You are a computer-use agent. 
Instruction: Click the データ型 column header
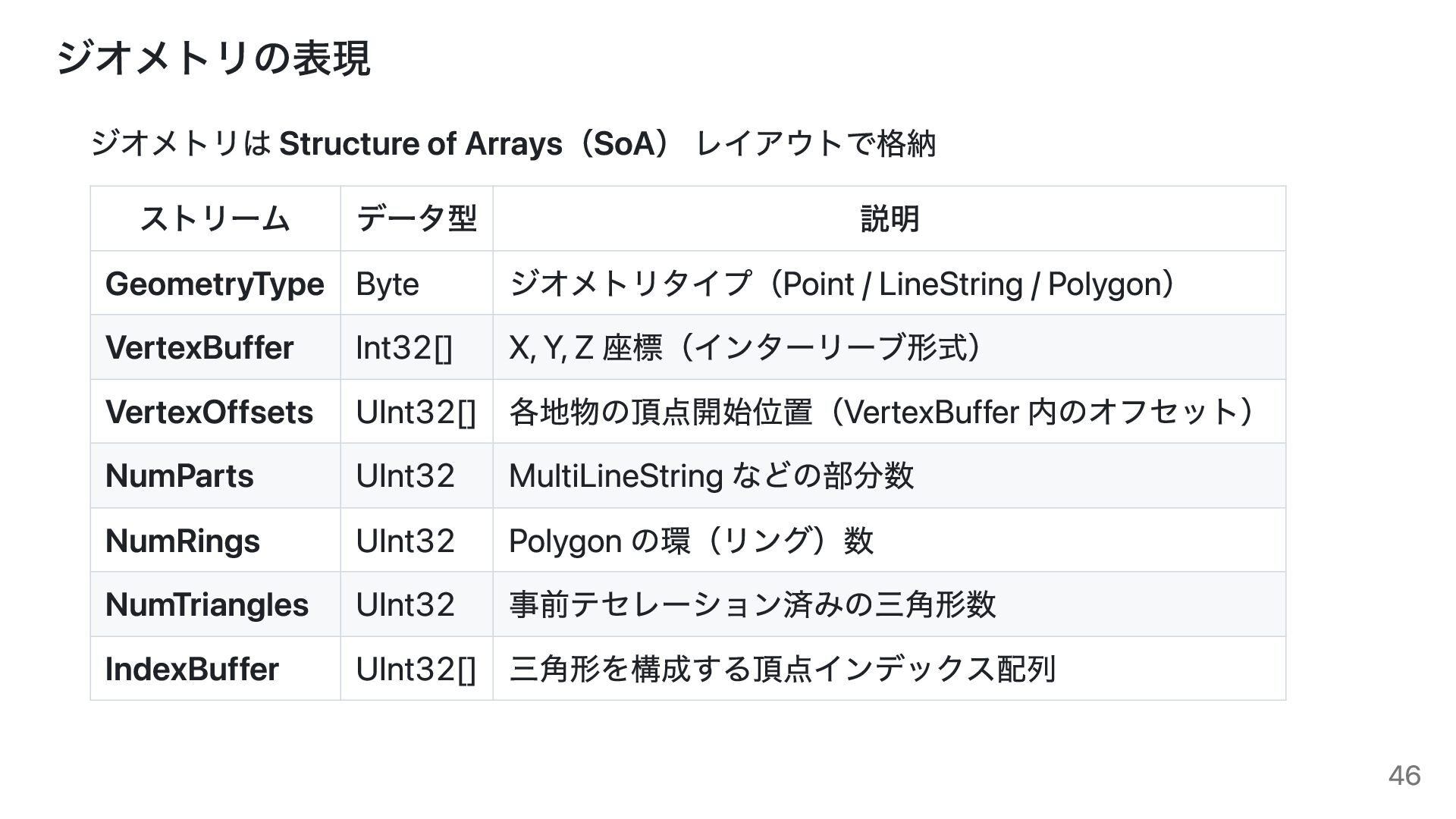(416, 219)
